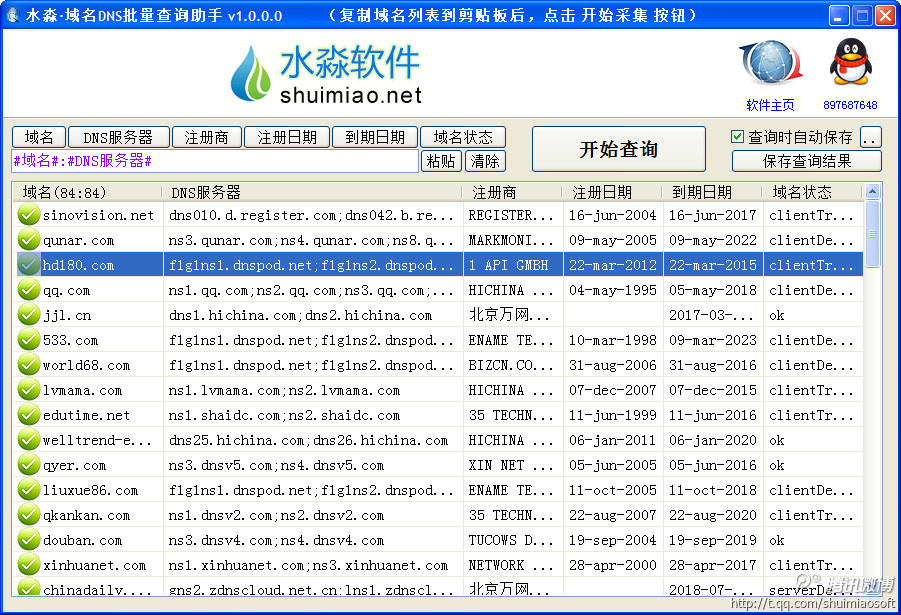The image size is (901, 615).
Task: Sort by 域名状态 column header
Action: point(813,192)
